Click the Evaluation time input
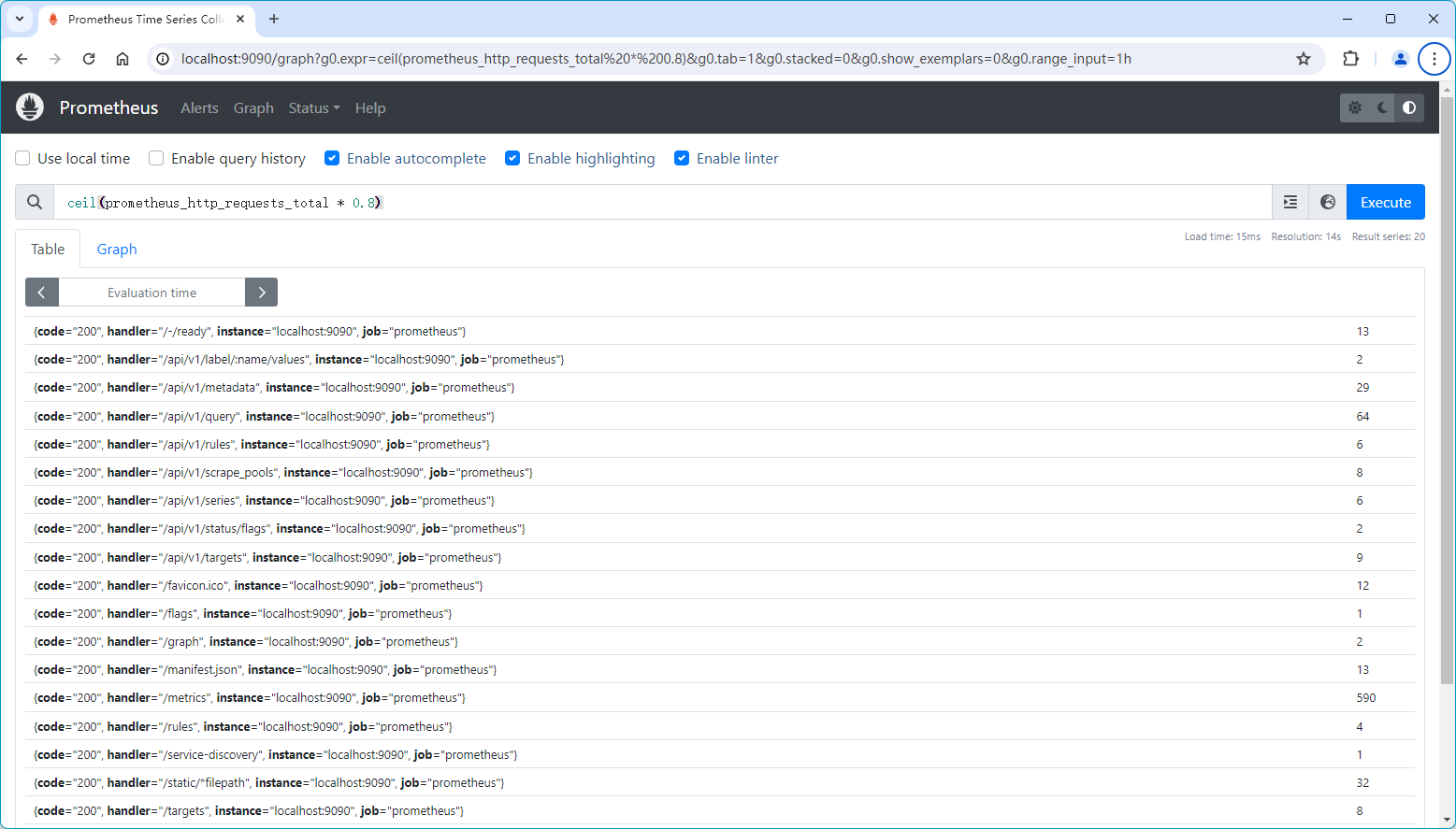1456x829 pixels. [x=151, y=293]
